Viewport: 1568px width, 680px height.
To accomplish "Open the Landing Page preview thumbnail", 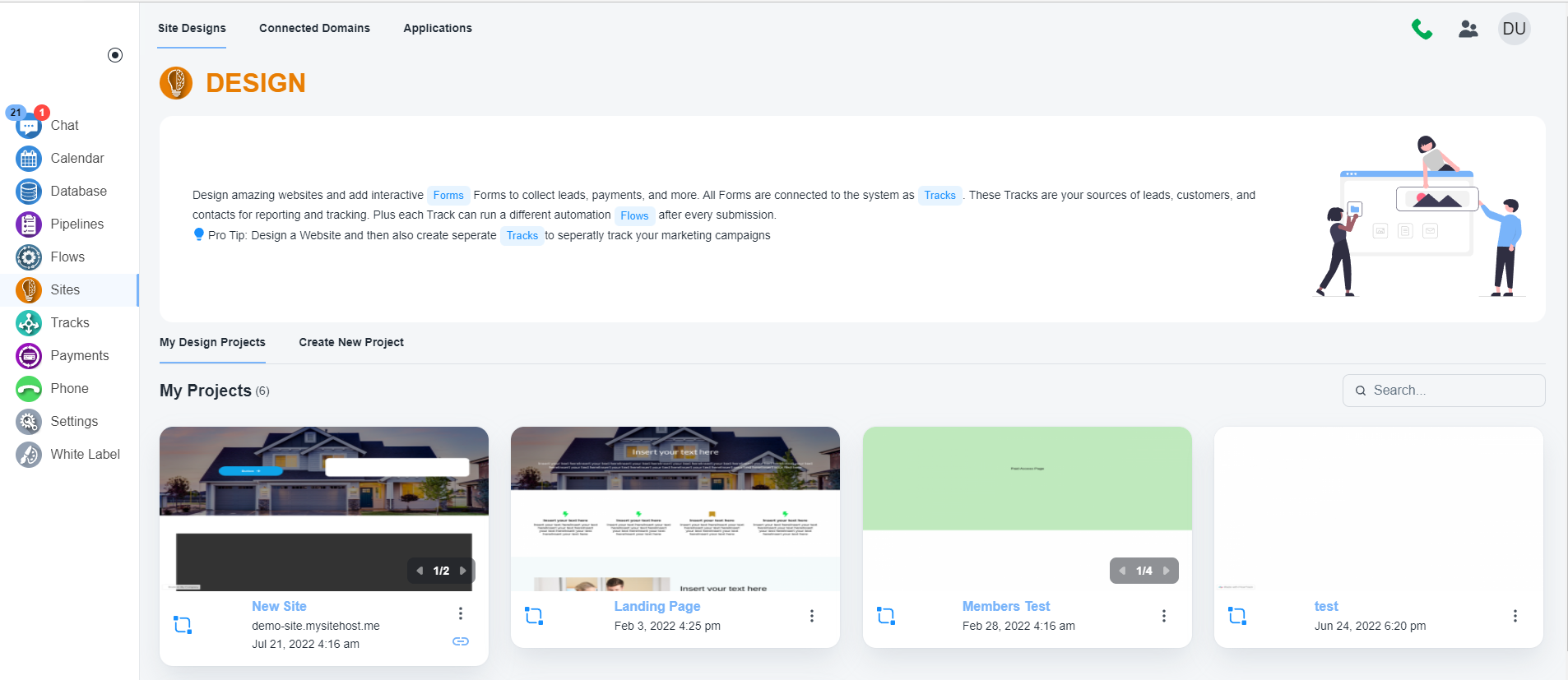I will 675,509.
